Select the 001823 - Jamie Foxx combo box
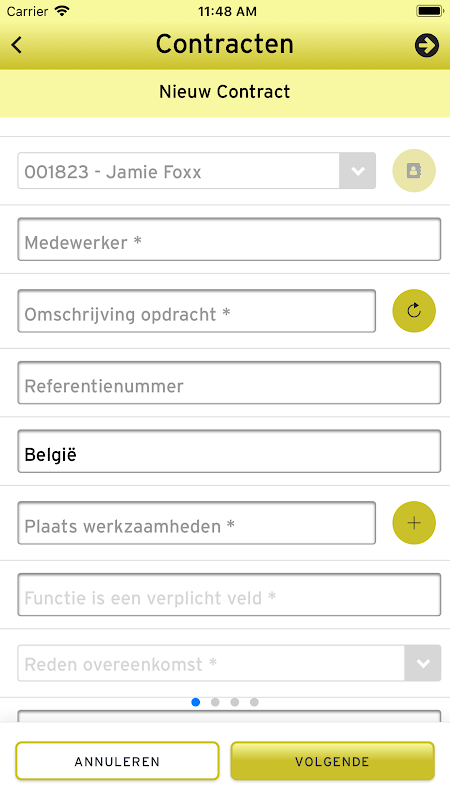Viewport: 450px width, 800px height. tap(197, 171)
